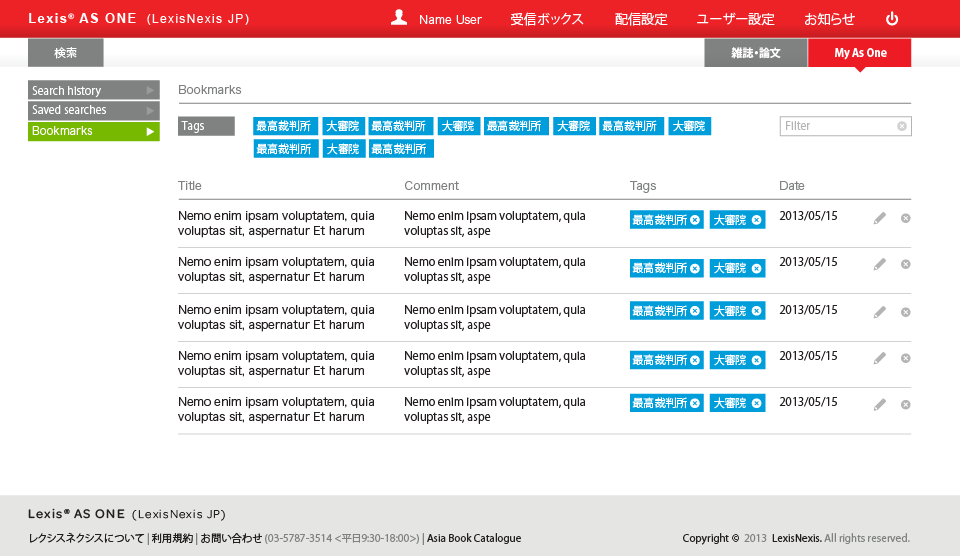960x556 pixels.
Task: Remove 大審院 tag from fourth row
Action: point(757,360)
